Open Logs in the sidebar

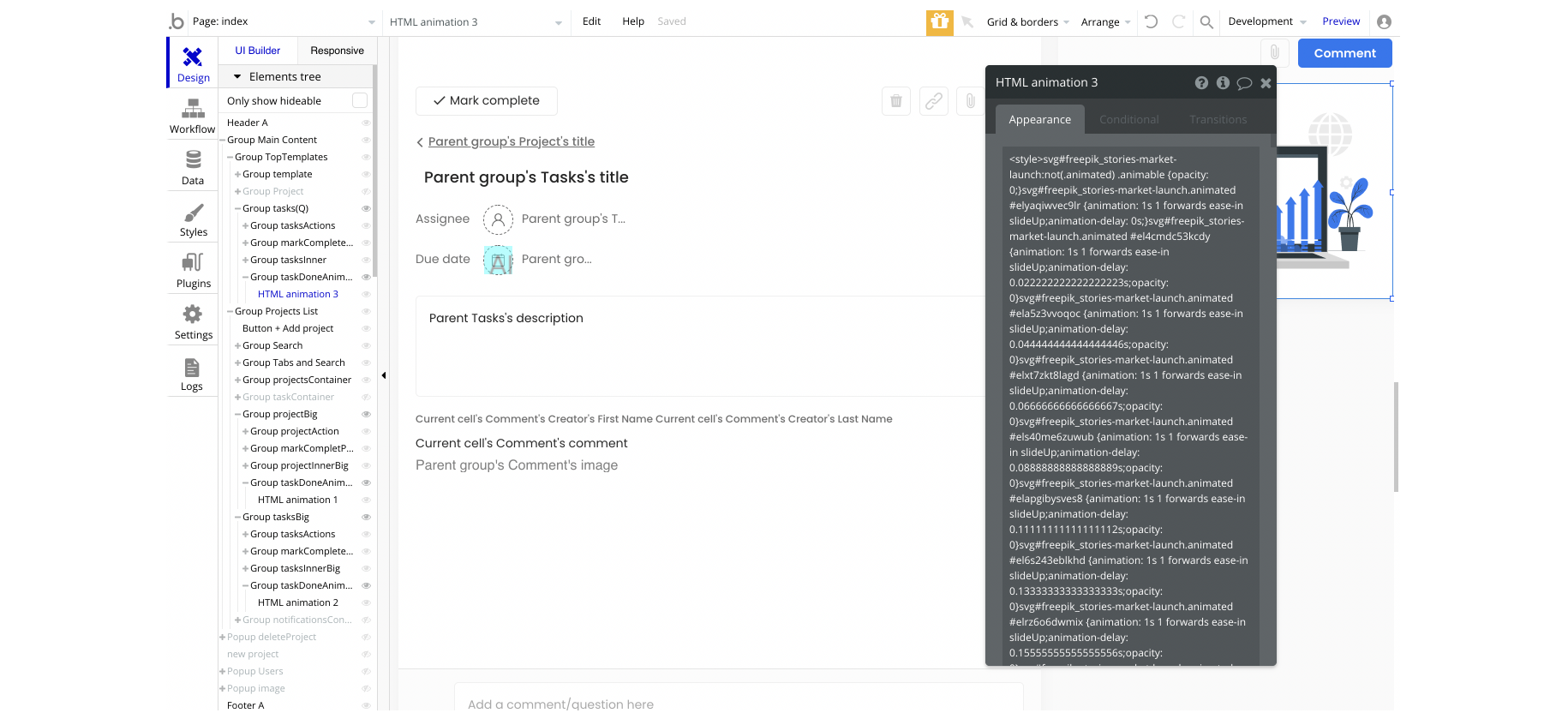click(193, 374)
